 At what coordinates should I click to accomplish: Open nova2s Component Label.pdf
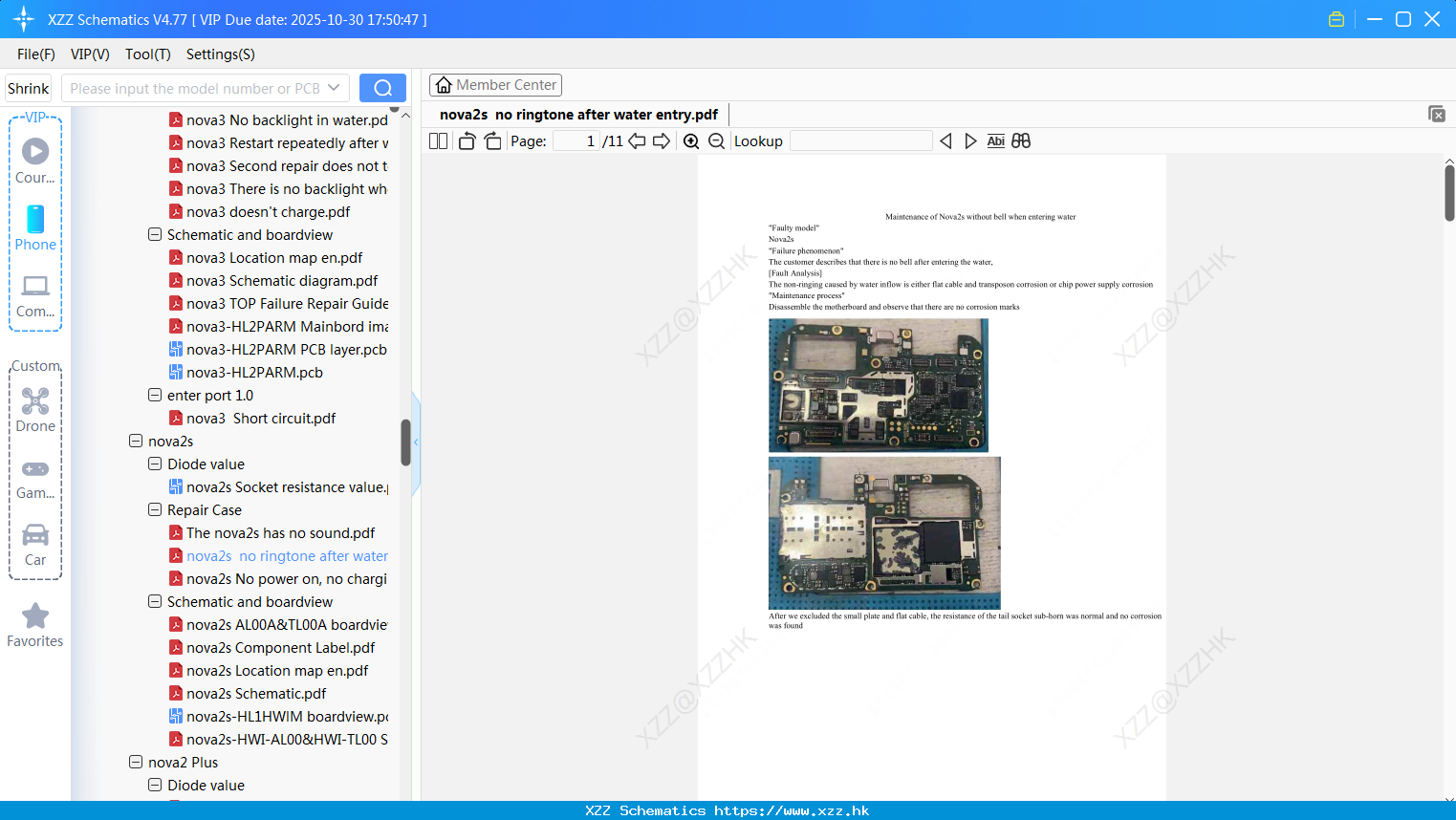coord(280,647)
